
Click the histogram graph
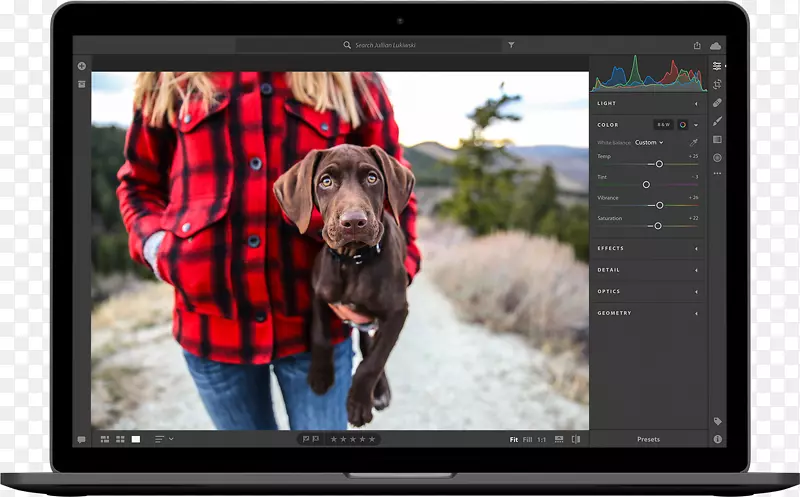click(648, 73)
